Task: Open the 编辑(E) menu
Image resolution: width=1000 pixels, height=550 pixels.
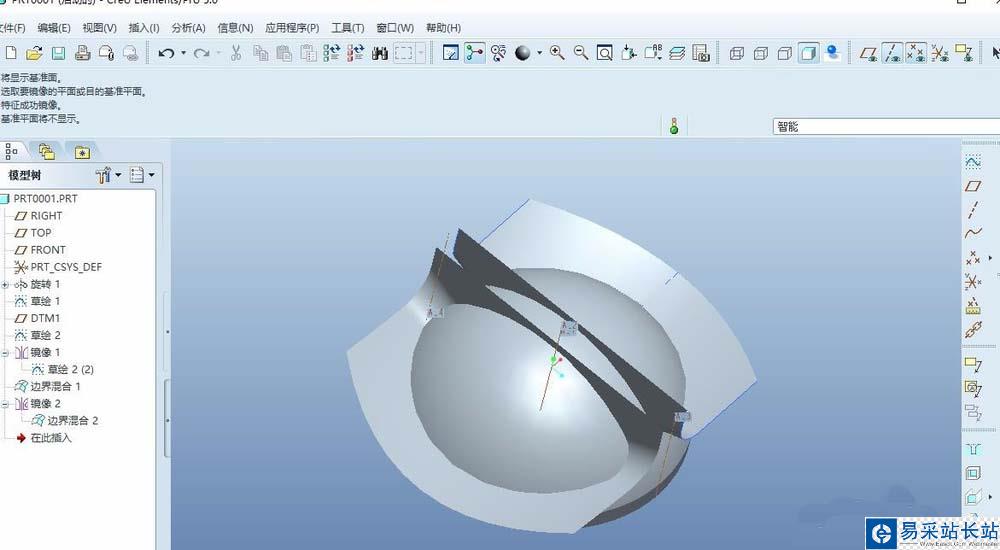Action: tap(54, 28)
